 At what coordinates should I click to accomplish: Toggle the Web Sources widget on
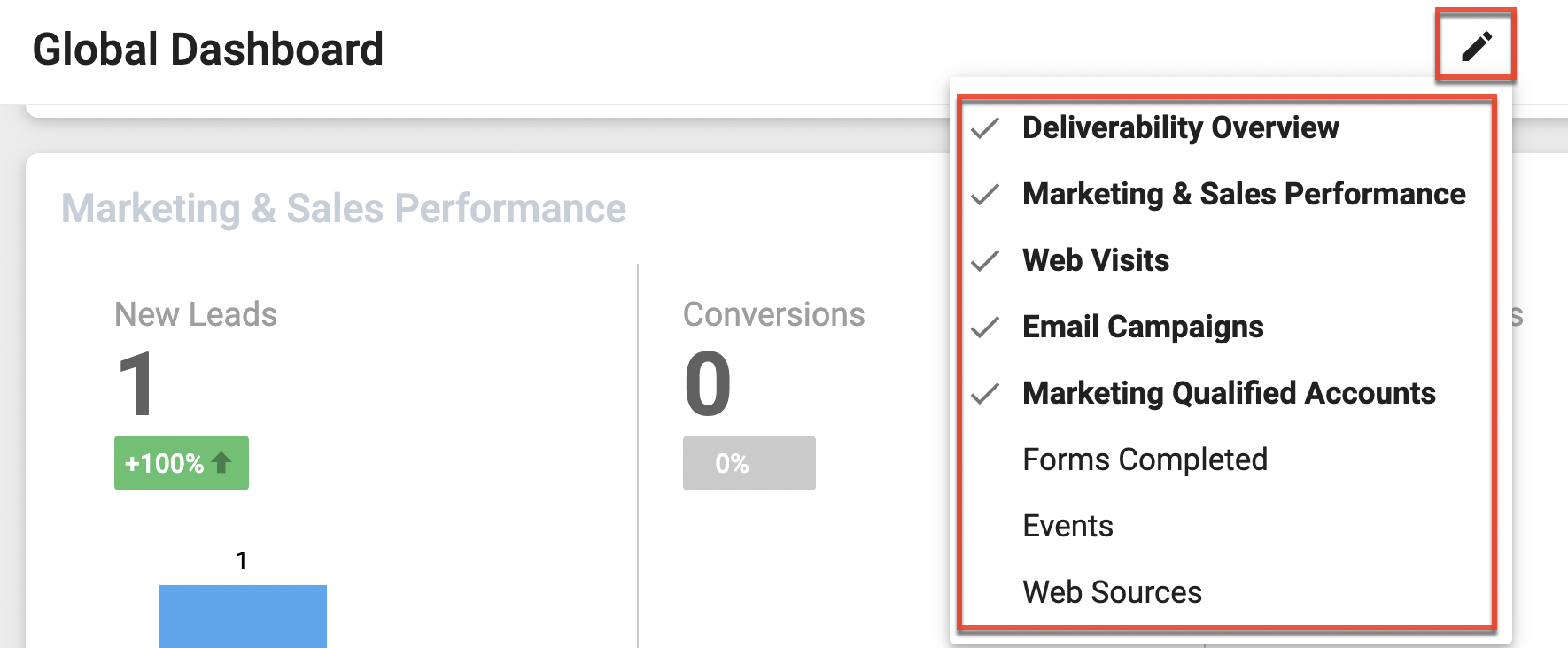point(1112,591)
